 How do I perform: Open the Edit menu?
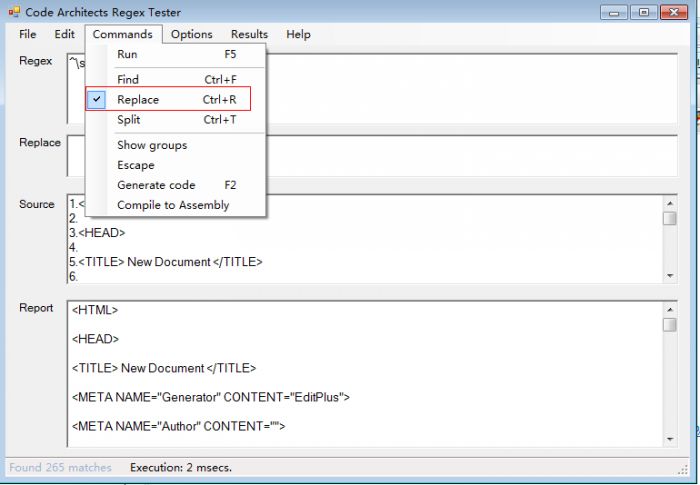pyautogui.click(x=65, y=34)
